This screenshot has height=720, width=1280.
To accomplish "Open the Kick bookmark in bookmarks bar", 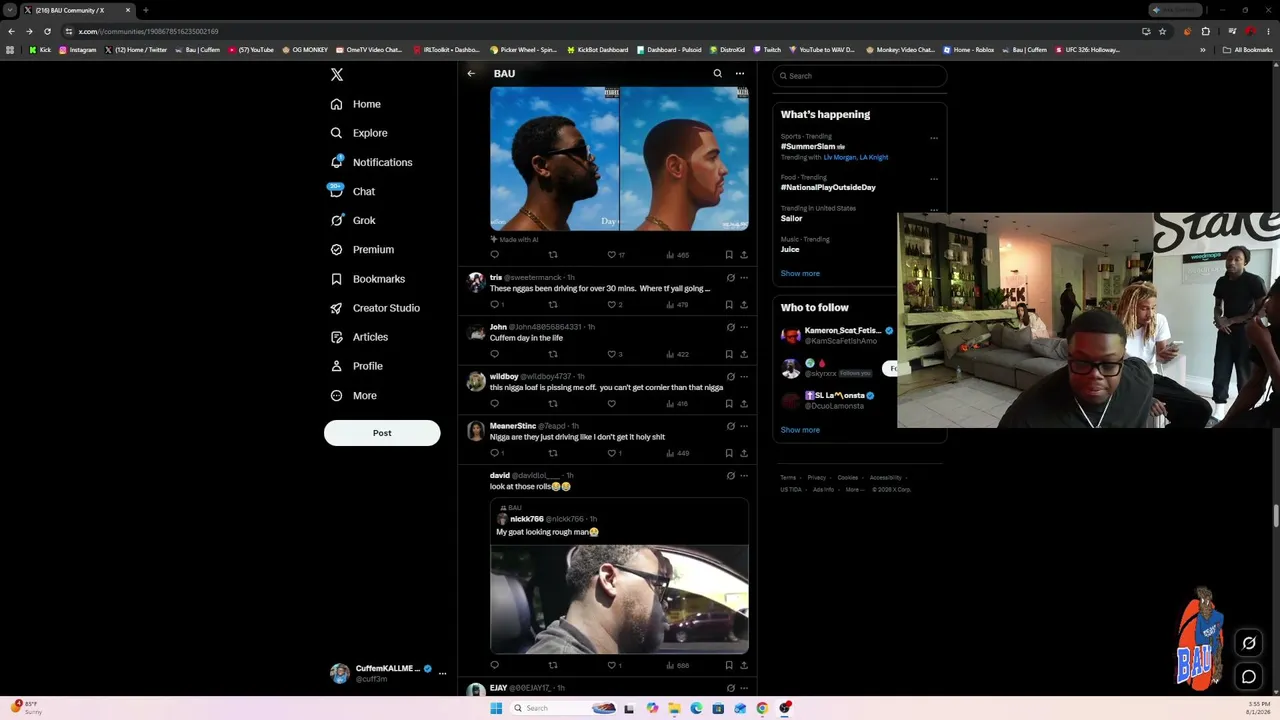I will click(x=40, y=50).
